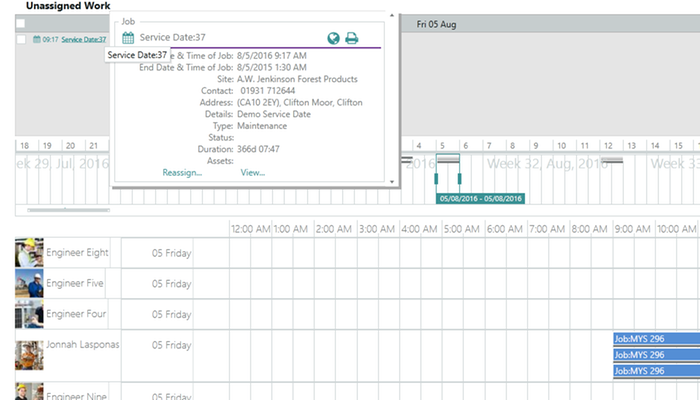Click the site name A.W. Jenkinson Forest Products

click(297, 79)
